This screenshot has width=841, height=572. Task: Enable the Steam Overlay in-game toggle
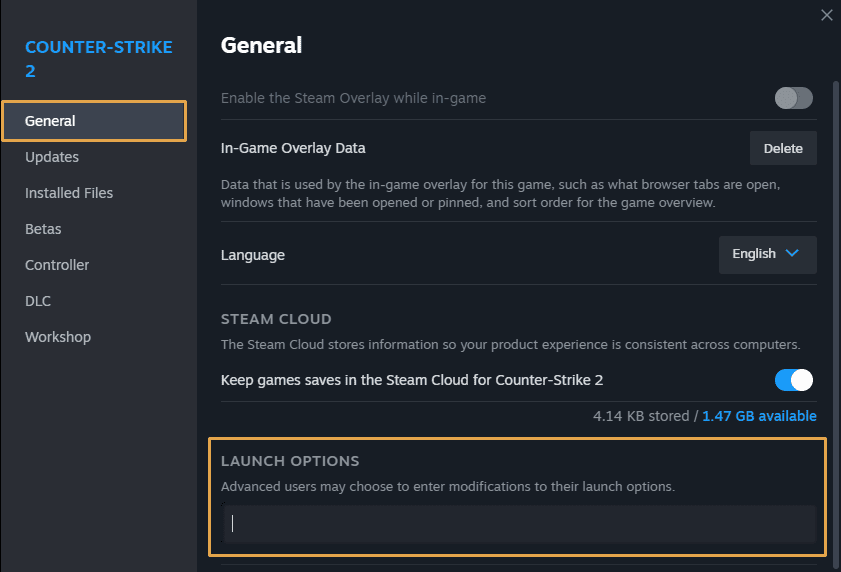794,98
